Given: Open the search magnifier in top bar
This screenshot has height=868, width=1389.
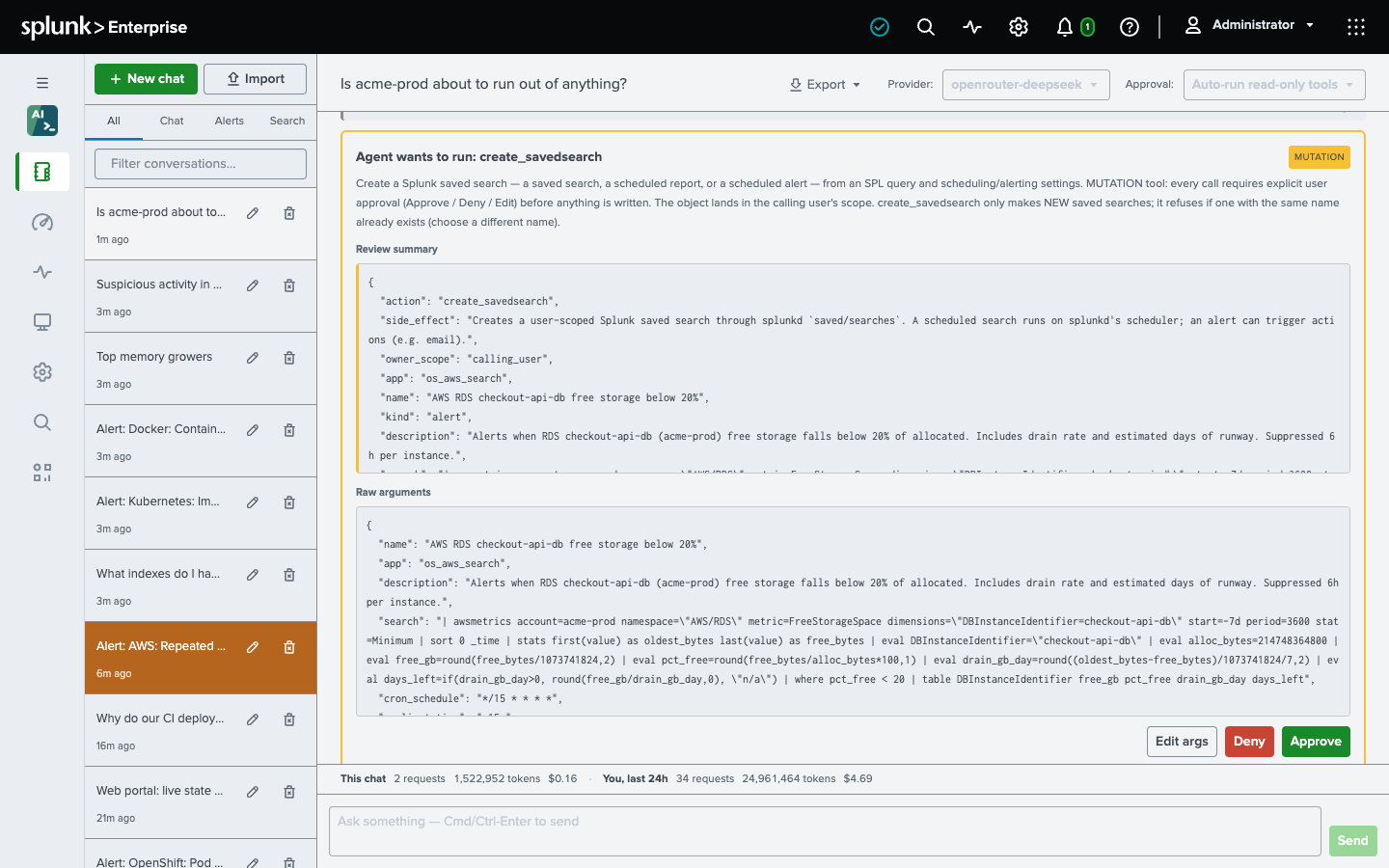Looking at the screenshot, I should [926, 27].
